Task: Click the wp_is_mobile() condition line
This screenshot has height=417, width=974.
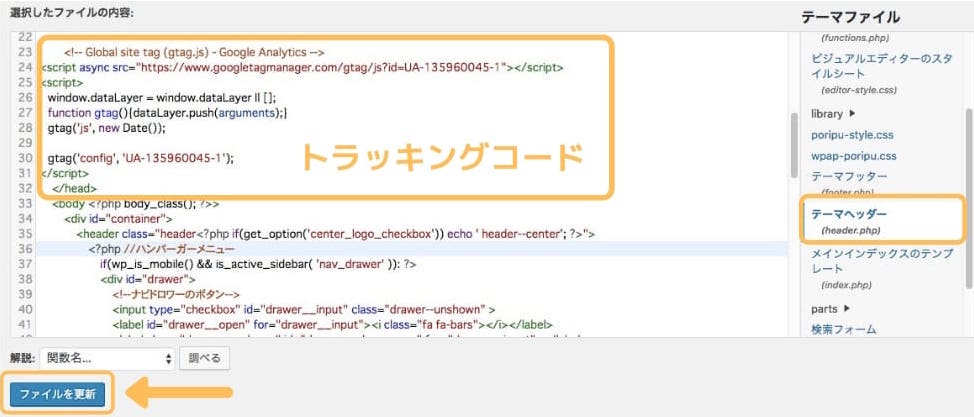Action: click(258, 264)
